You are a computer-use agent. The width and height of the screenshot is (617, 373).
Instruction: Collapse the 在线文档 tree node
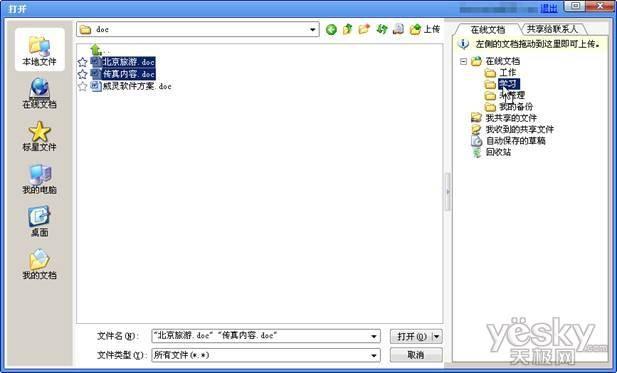tap(464, 61)
